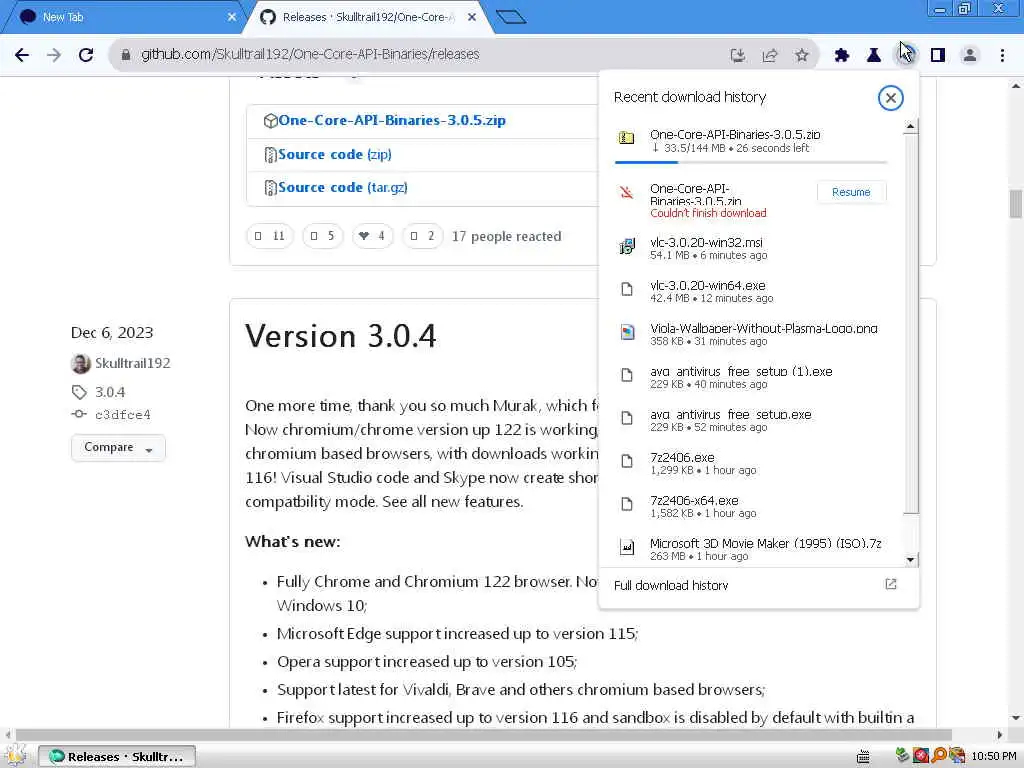The image size is (1024, 768).
Task: Click the taskbar clock 10:50 PM
Action: coord(993,756)
